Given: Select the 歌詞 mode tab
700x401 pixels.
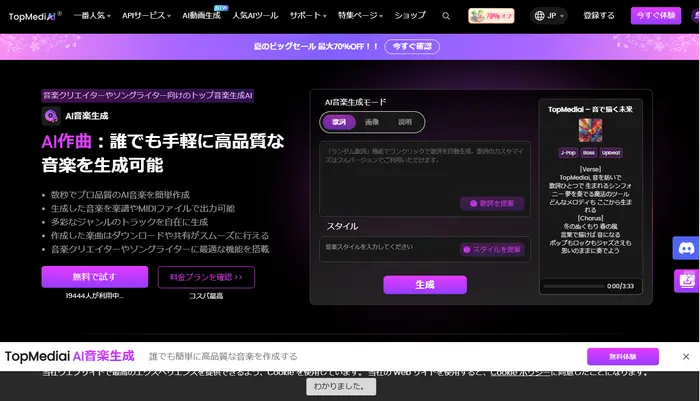Looking at the screenshot, I should 339,122.
